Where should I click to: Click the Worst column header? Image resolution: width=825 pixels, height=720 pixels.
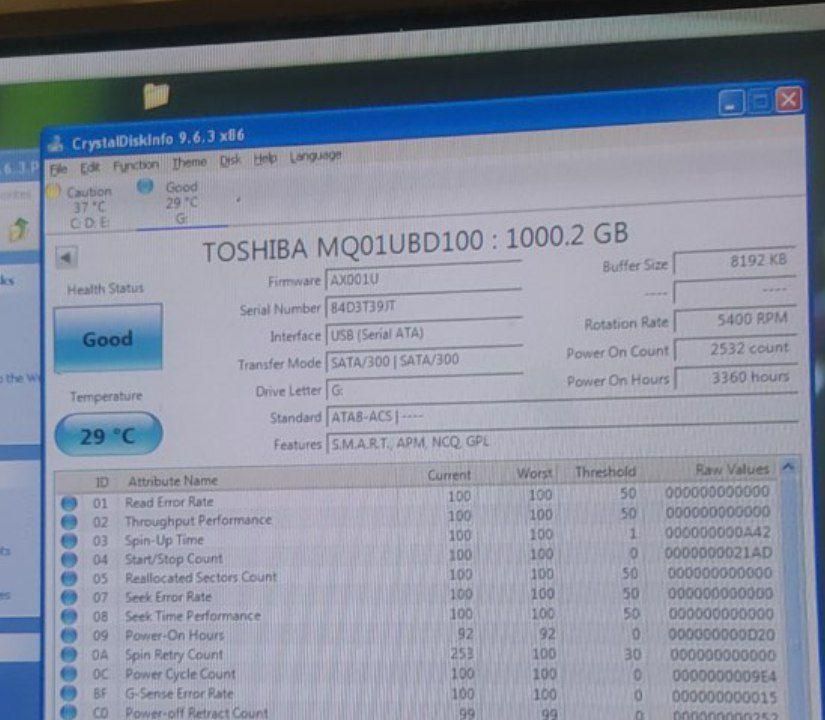(534, 473)
